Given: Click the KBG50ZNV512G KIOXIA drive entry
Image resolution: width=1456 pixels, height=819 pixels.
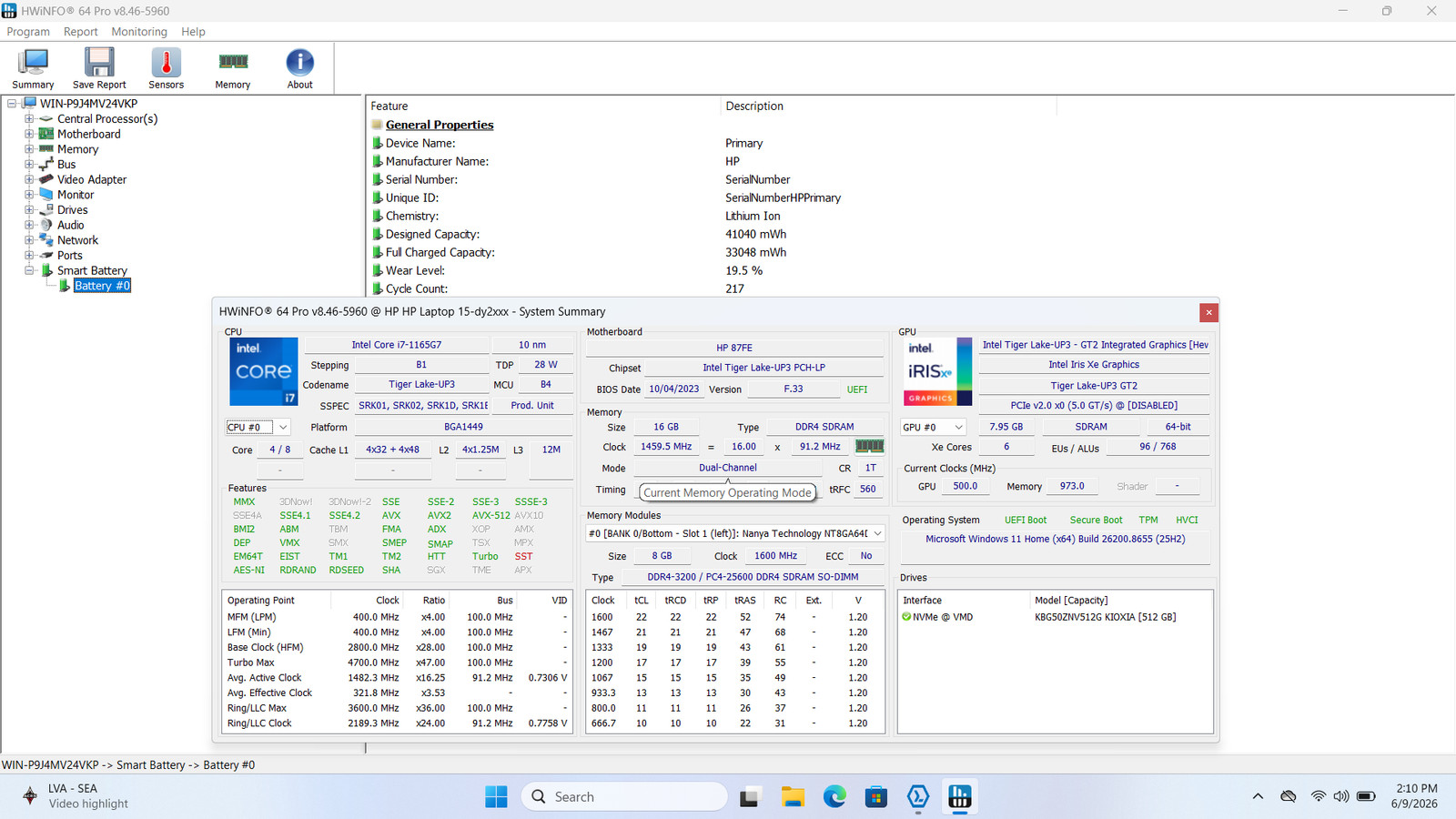Looking at the screenshot, I should [1105, 617].
